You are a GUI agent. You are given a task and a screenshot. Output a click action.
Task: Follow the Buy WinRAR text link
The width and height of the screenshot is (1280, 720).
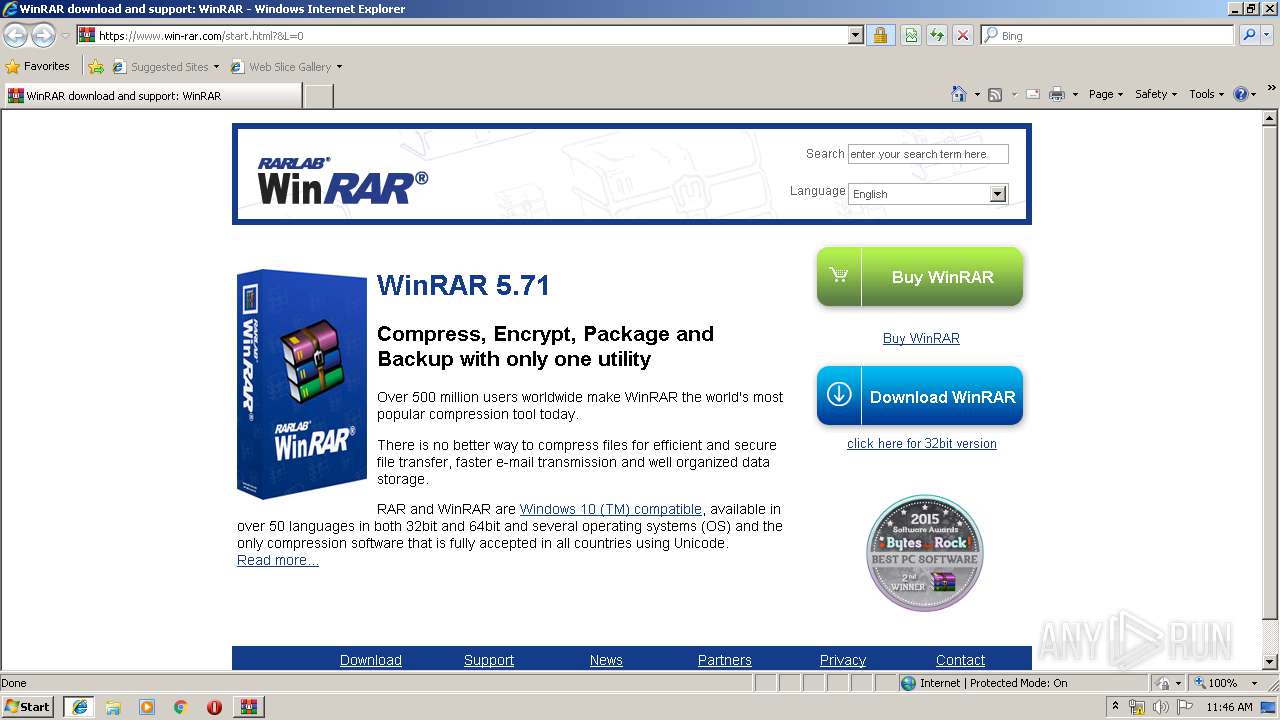(921, 338)
